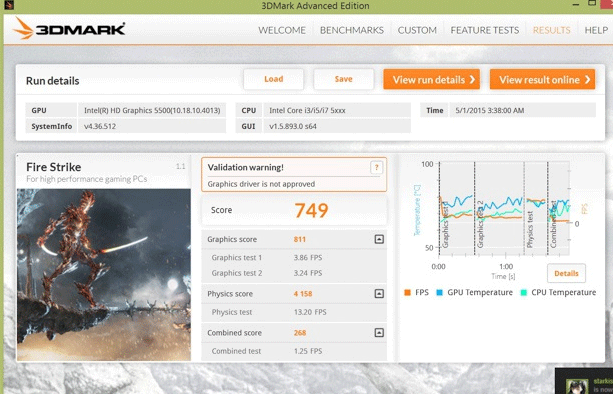Open the WELCOME tab
This screenshot has height=394, width=613.
(x=282, y=30)
